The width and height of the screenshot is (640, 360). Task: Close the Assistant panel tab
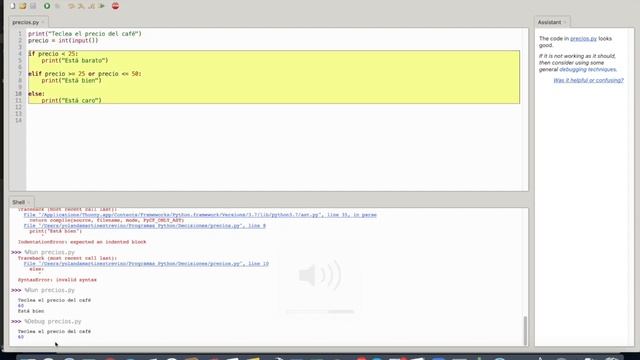pos(565,22)
